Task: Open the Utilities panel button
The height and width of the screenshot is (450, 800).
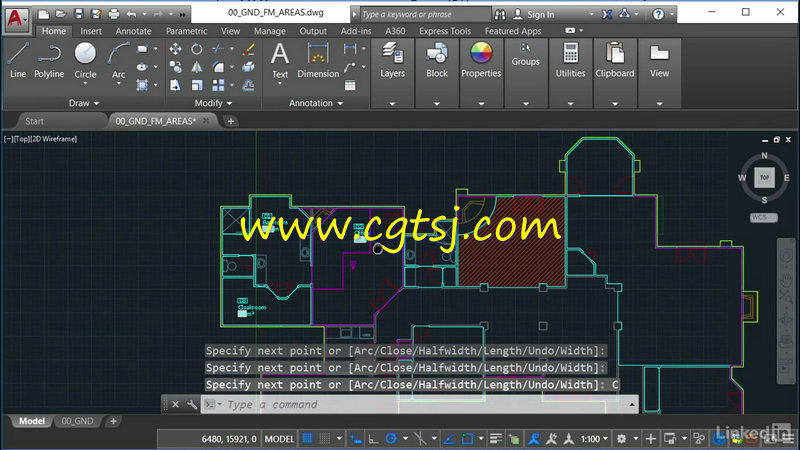Action: click(x=570, y=61)
